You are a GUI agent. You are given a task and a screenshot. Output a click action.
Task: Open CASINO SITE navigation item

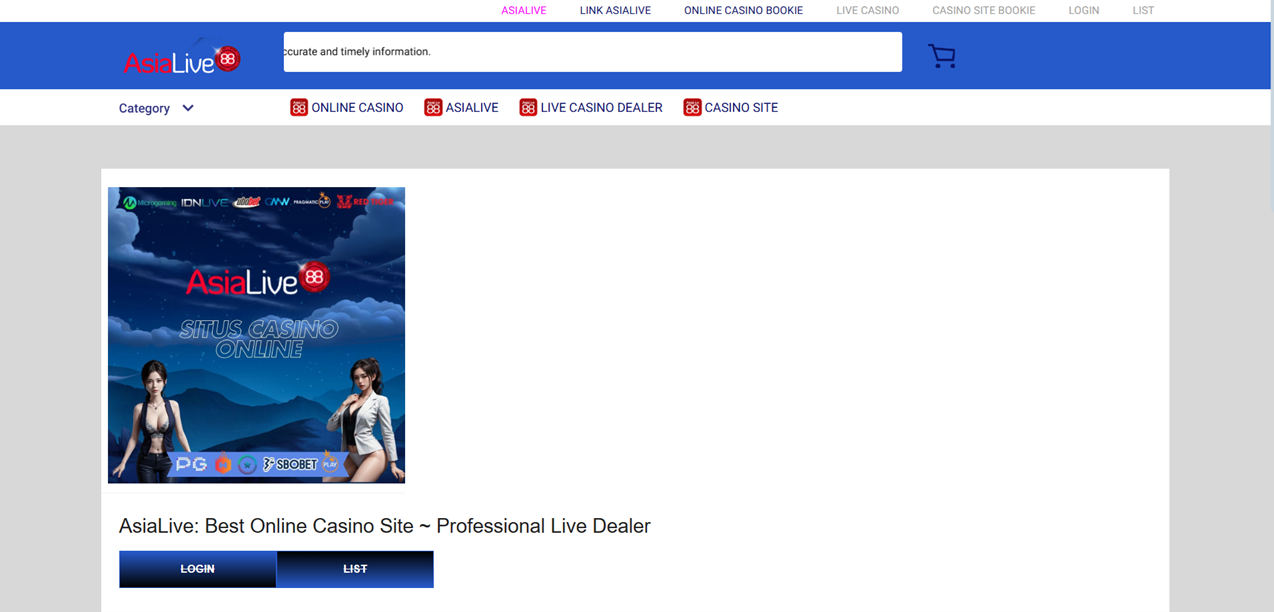click(741, 107)
